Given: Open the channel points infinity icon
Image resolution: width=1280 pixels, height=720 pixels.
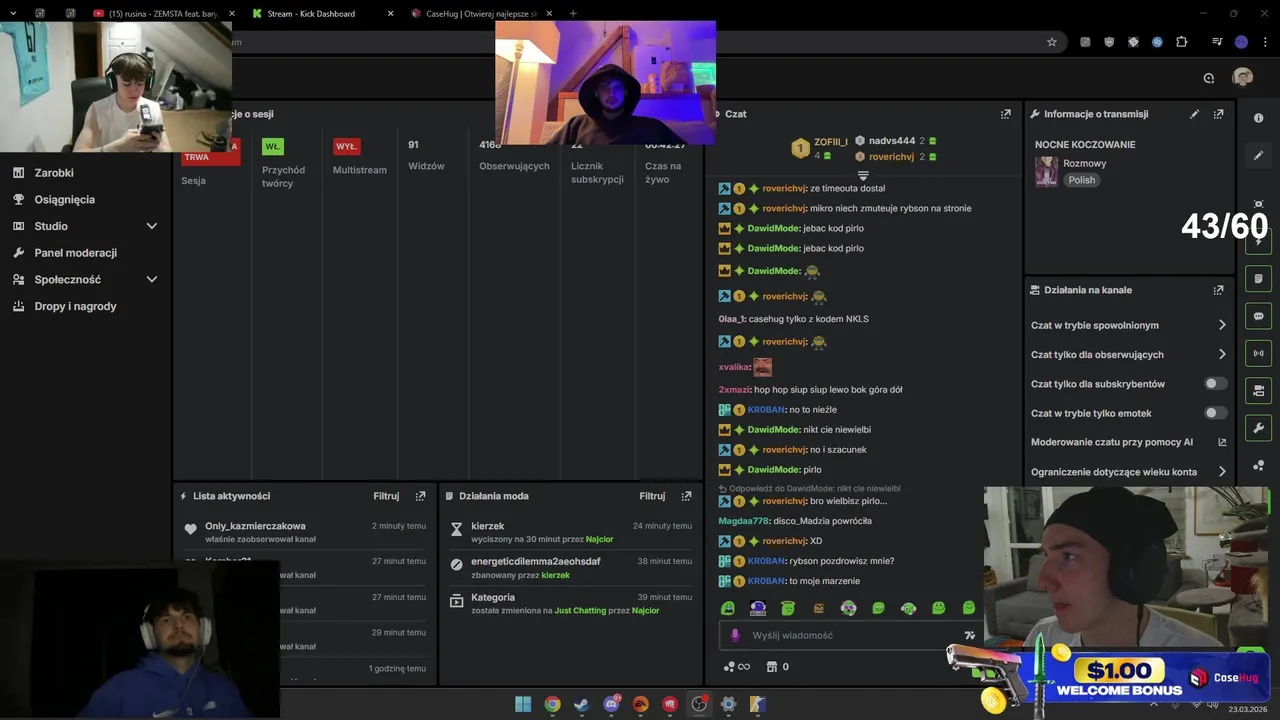Looking at the screenshot, I should [x=737, y=667].
